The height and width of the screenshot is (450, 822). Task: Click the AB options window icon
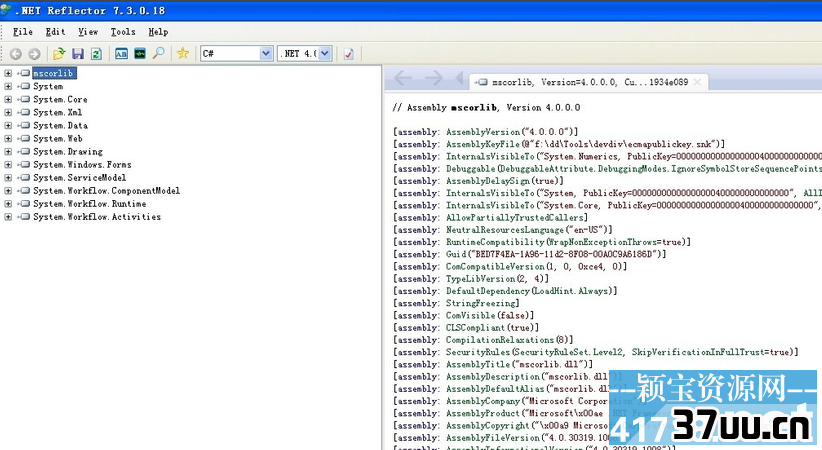click(x=121, y=53)
